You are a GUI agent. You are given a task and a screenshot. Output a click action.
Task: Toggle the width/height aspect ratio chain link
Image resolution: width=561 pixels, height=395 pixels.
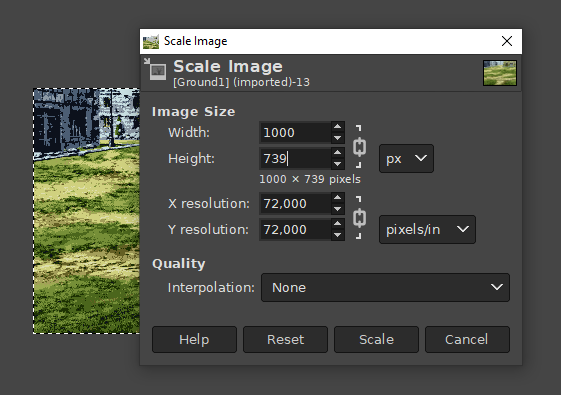pyautogui.click(x=359, y=146)
